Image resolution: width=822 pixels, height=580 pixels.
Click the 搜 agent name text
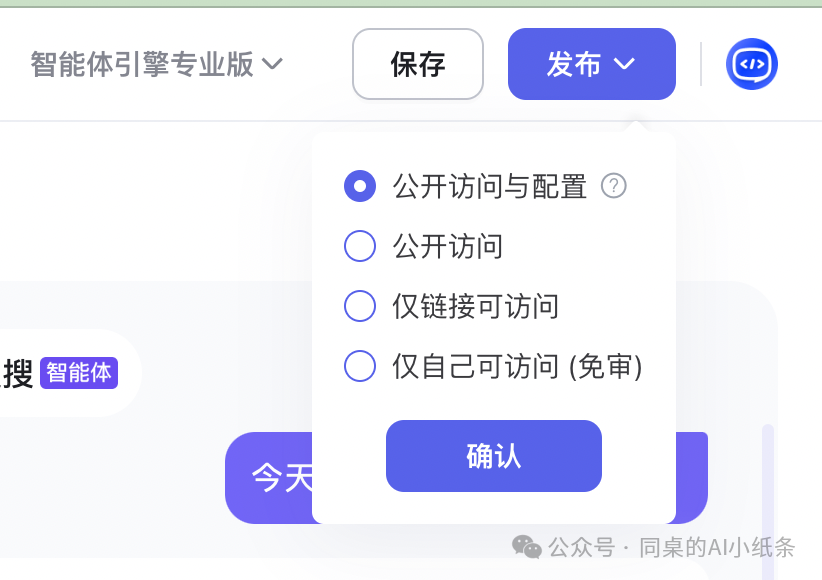pyautogui.click(x=18, y=370)
